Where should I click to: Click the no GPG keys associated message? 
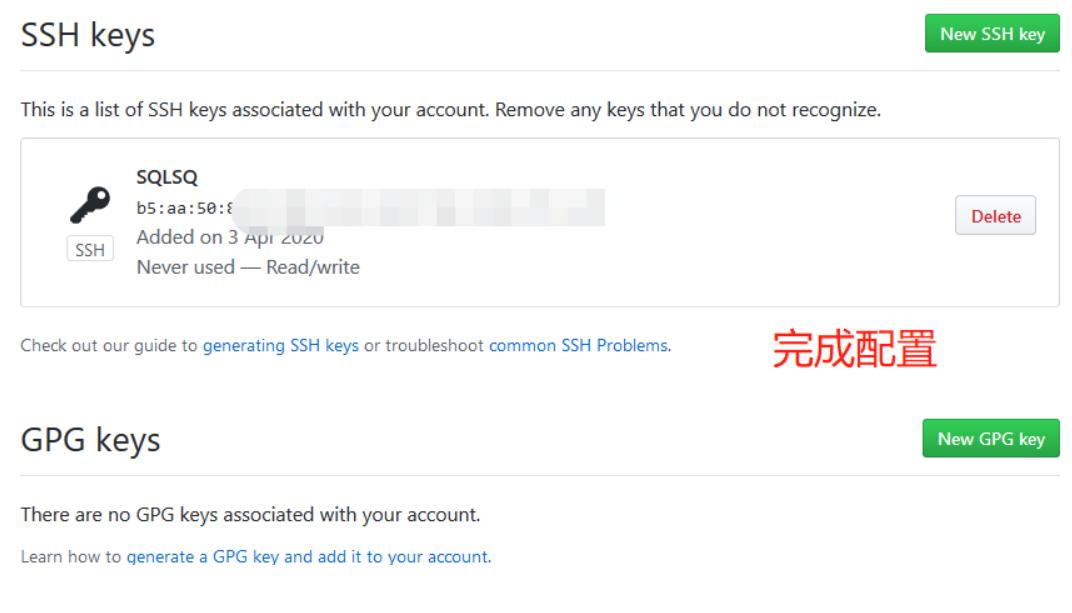[x=250, y=516]
